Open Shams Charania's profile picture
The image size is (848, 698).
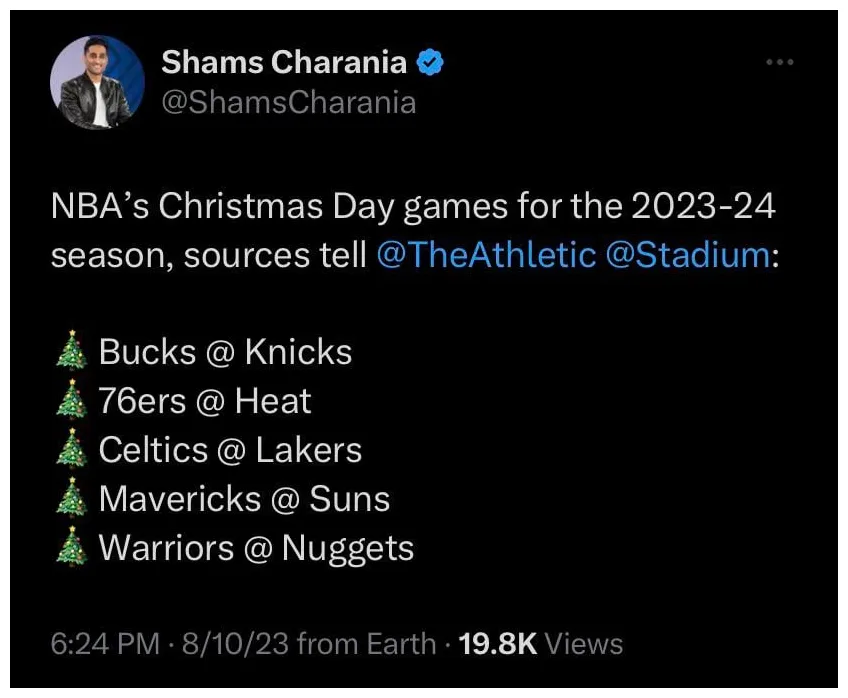coord(97,80)
